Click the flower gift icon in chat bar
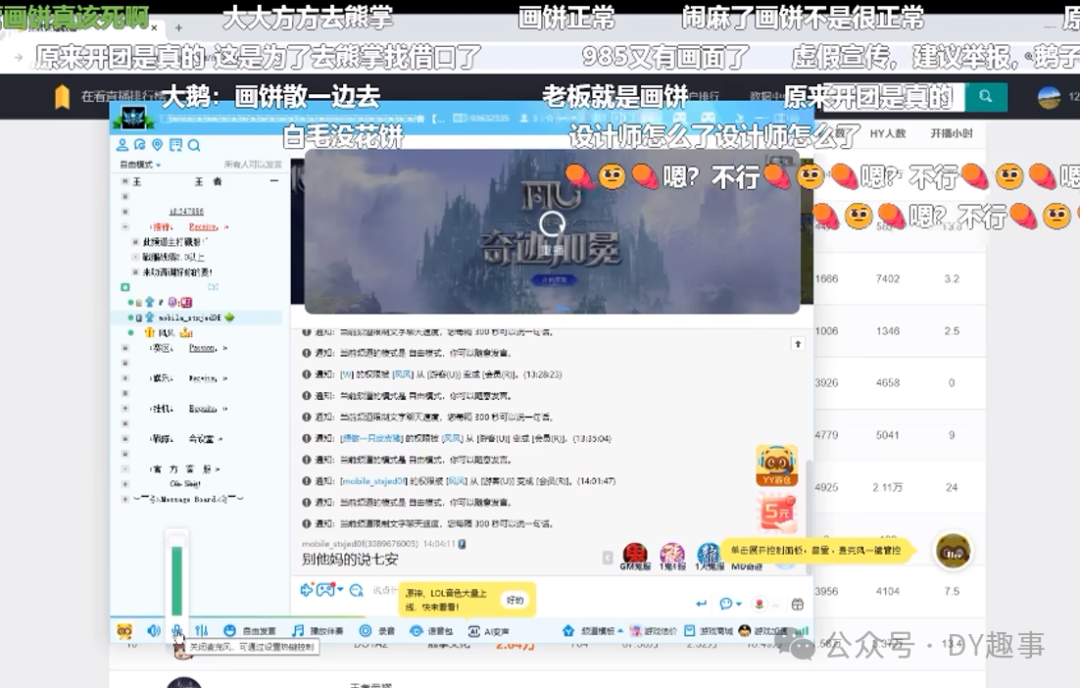Viewport: 1080px width, 688px height. tap(759, 604)
